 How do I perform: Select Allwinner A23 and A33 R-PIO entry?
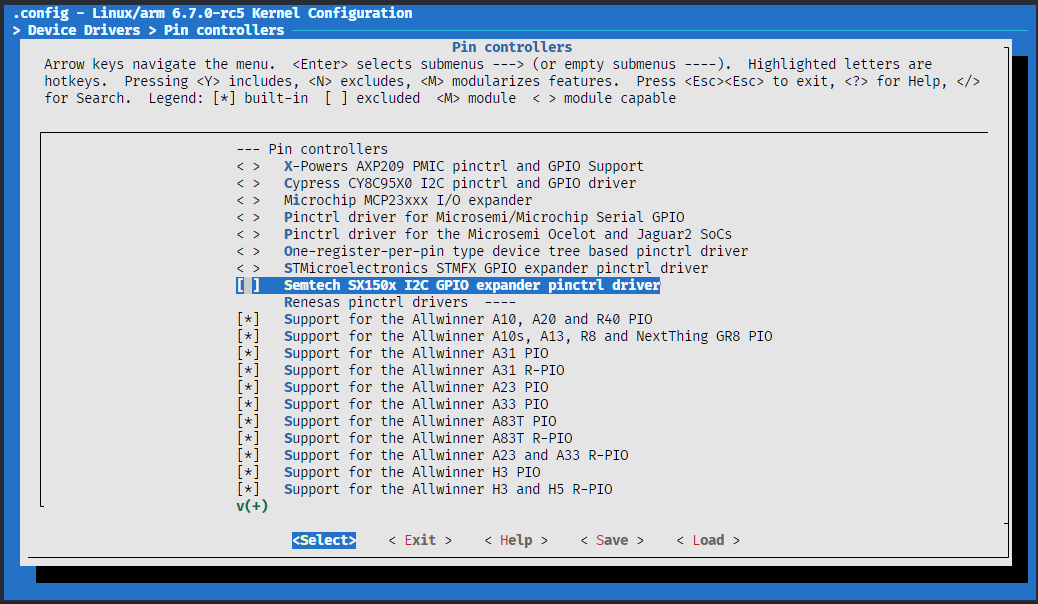(455, 455)
